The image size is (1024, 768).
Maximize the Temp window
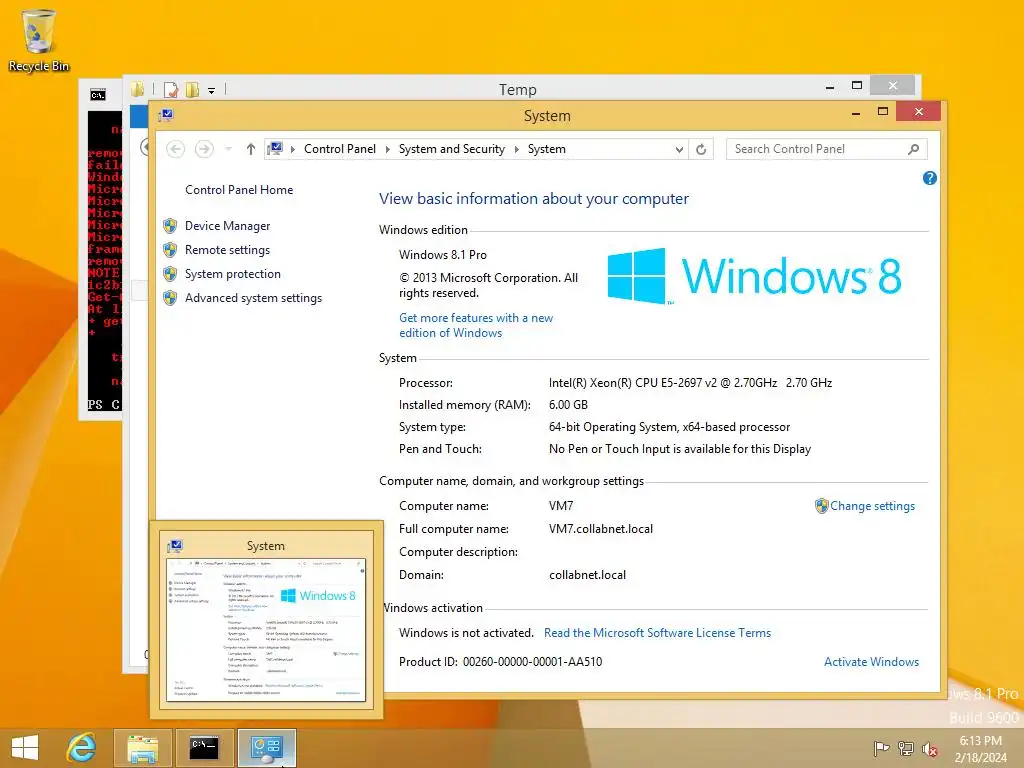click(x=857, y=86)
